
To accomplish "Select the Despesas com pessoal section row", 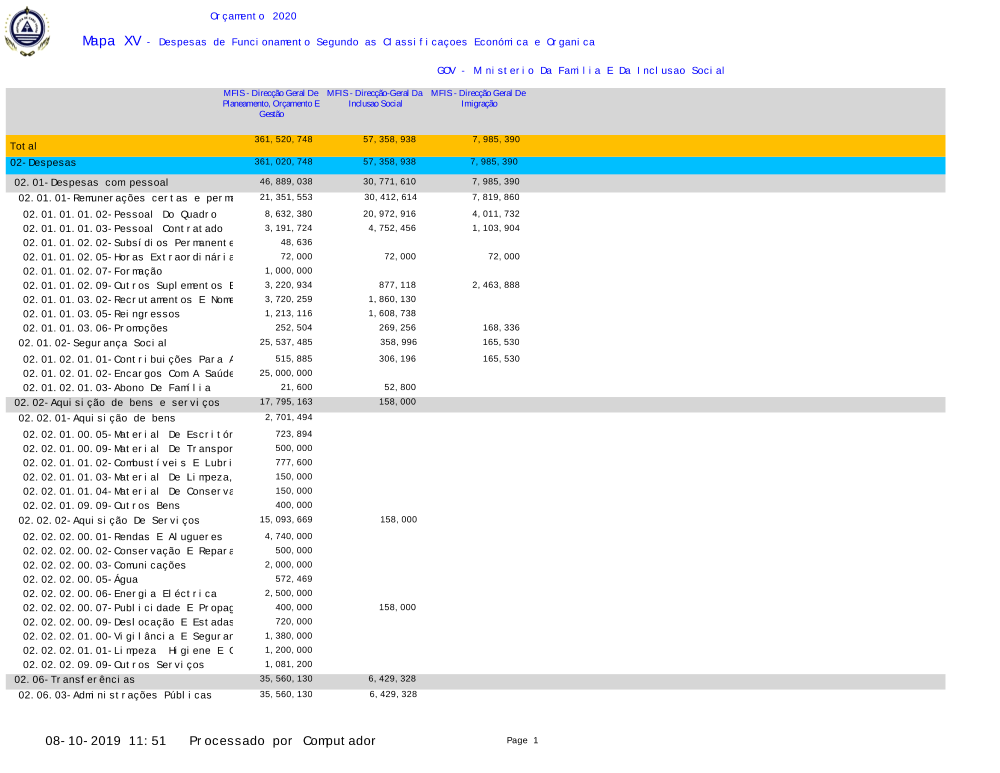I will click(92, 182).
